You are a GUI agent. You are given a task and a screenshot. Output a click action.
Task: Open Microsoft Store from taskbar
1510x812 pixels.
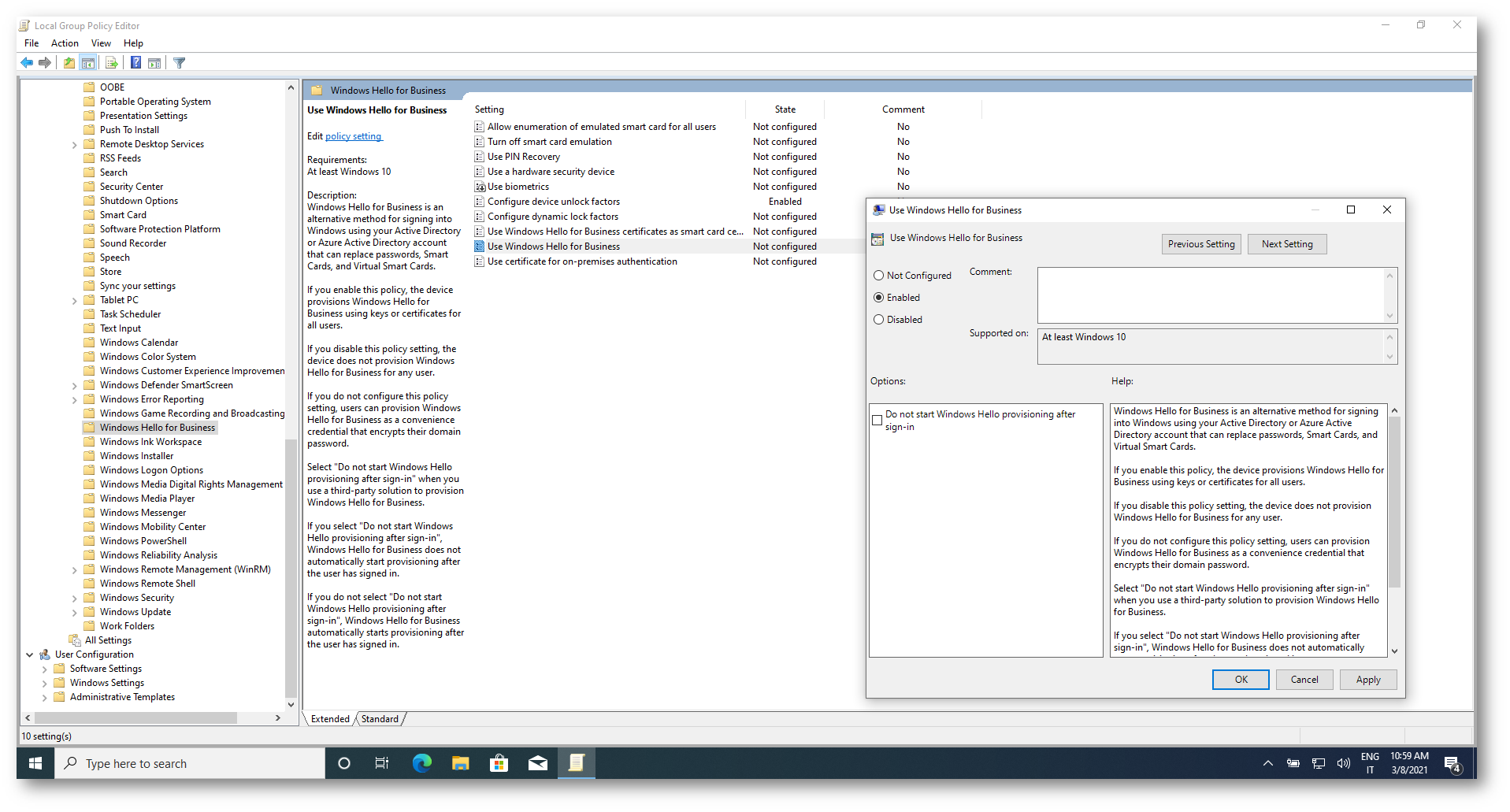(x=499, y=763)
